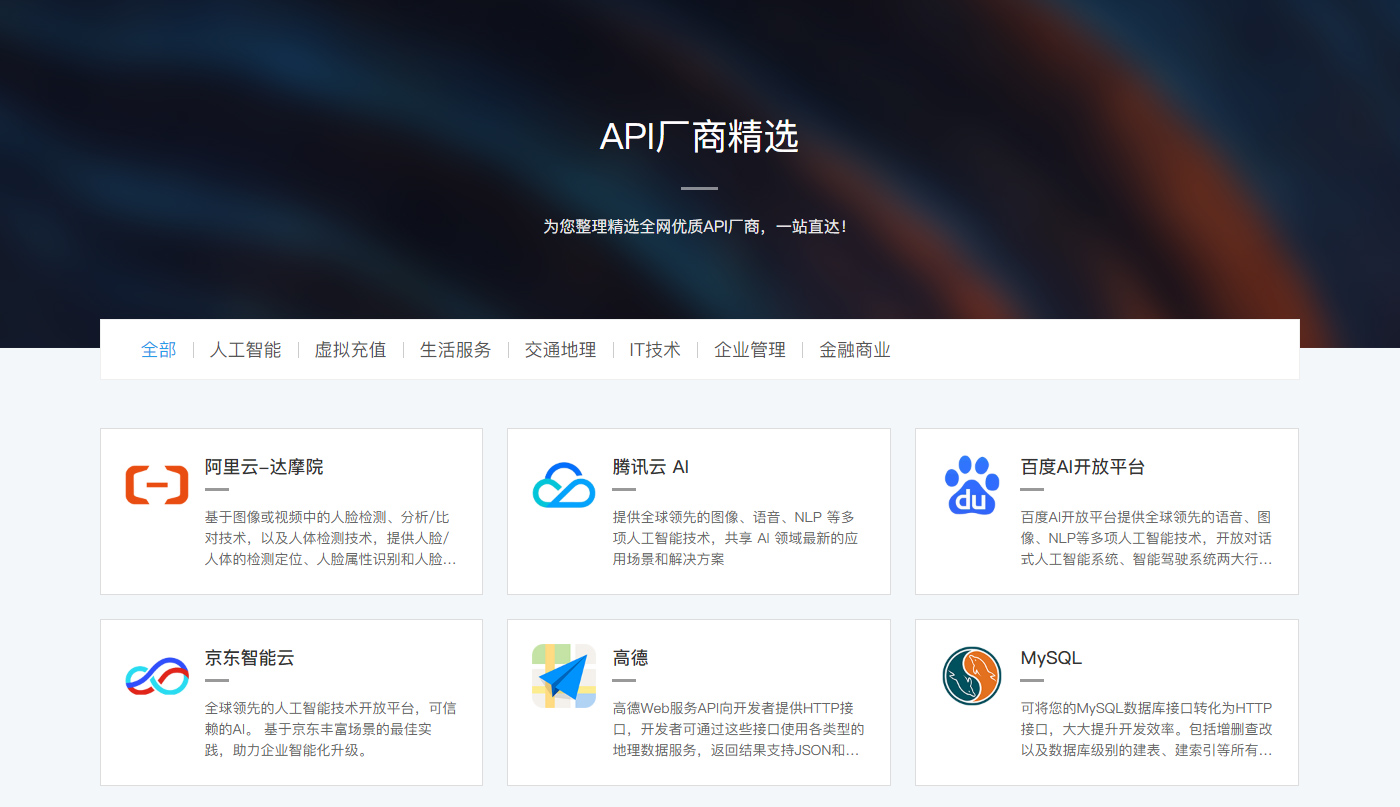Click the Alibaba Cloud orange bracket logo
The width and height of the screenshot is (1400, 807).
pyautogui.click(x=157, y=485)
